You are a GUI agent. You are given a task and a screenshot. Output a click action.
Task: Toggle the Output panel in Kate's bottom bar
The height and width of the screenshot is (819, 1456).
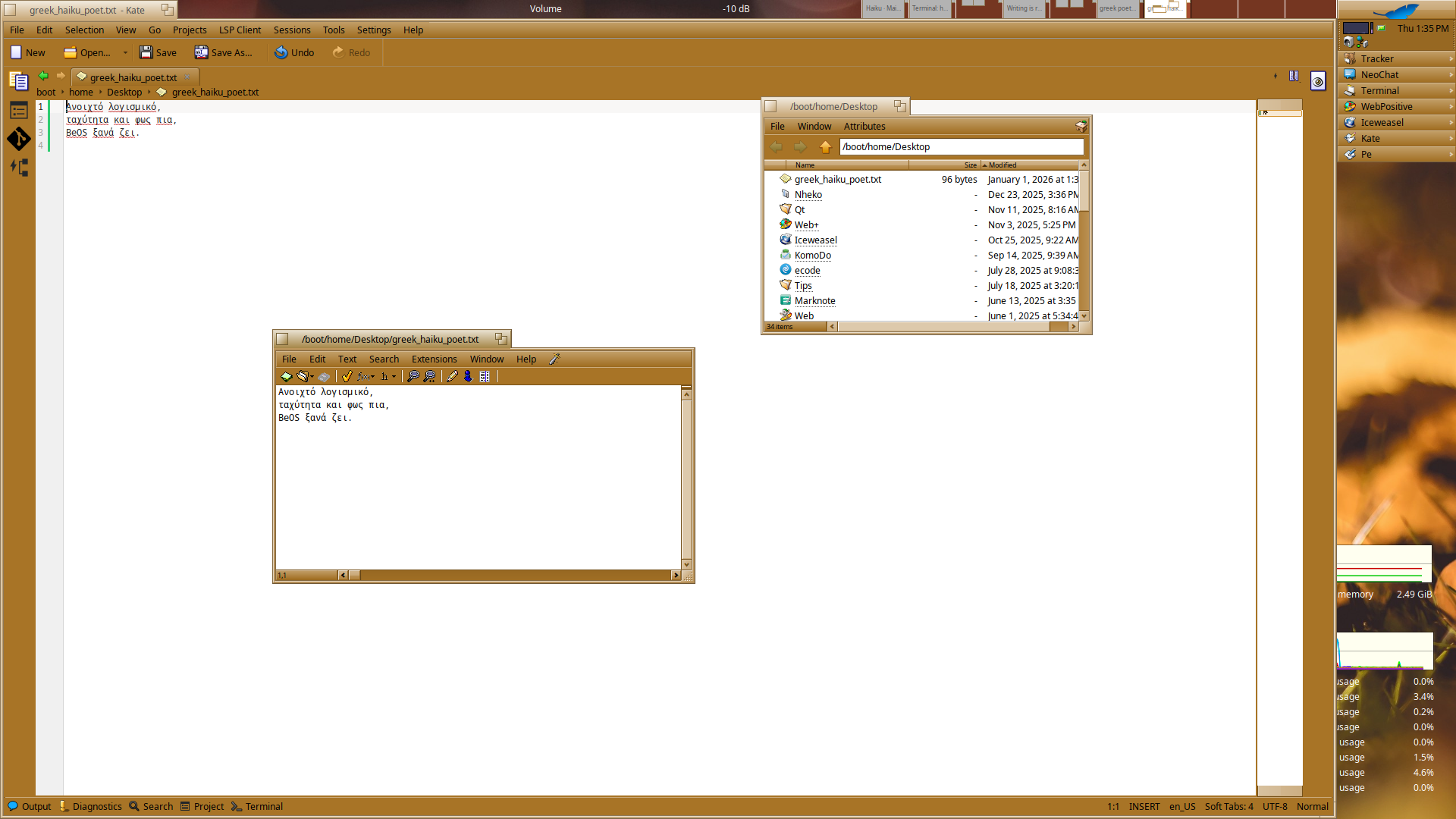point(30,806)
